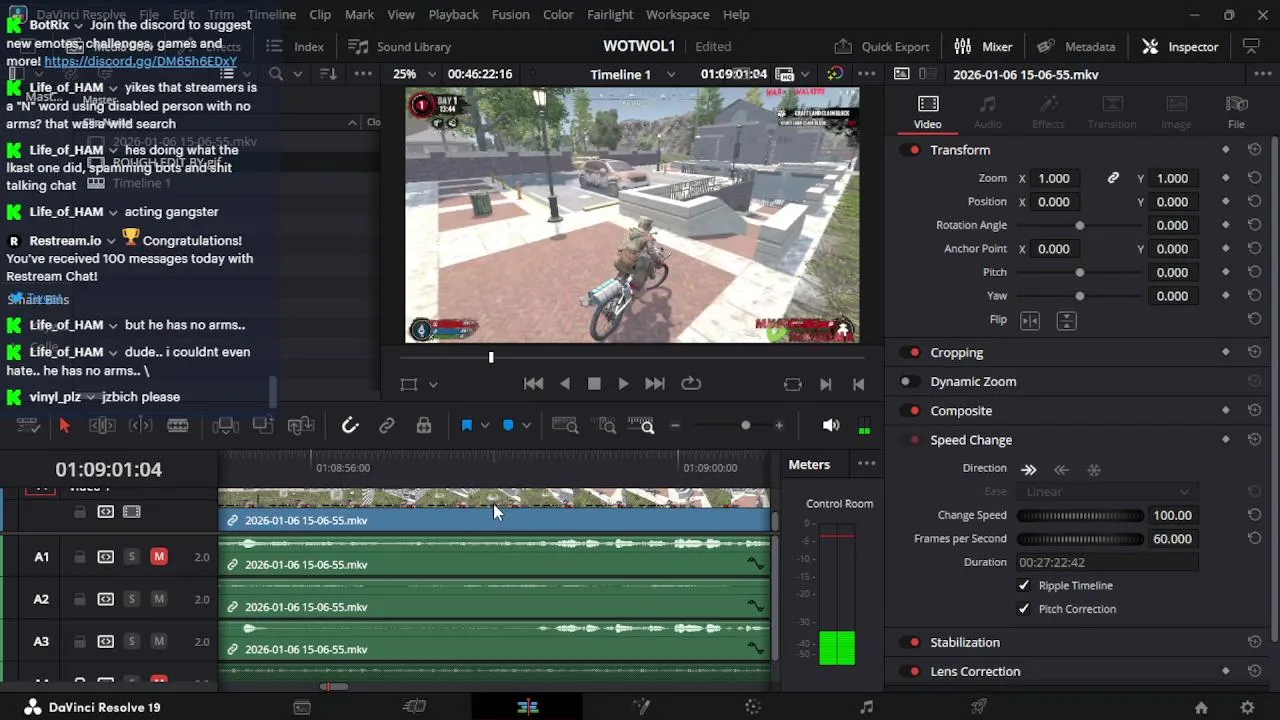The image size is (1280, 720).
Task: Unmute track A1 with its M button
Action: coord(159,557)
